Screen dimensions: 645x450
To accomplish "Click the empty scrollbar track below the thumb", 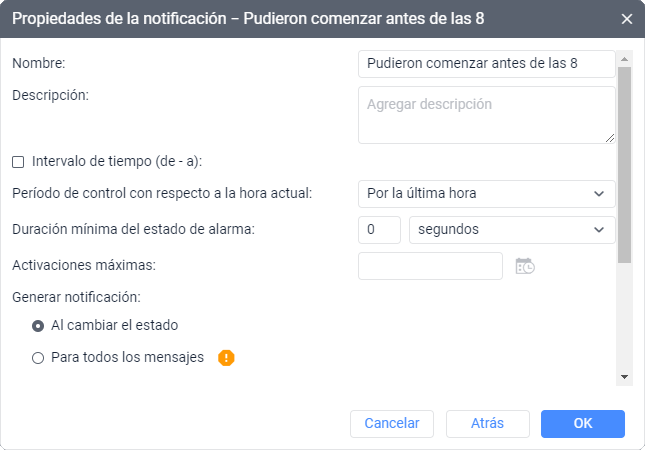I will tap(624, 317).
